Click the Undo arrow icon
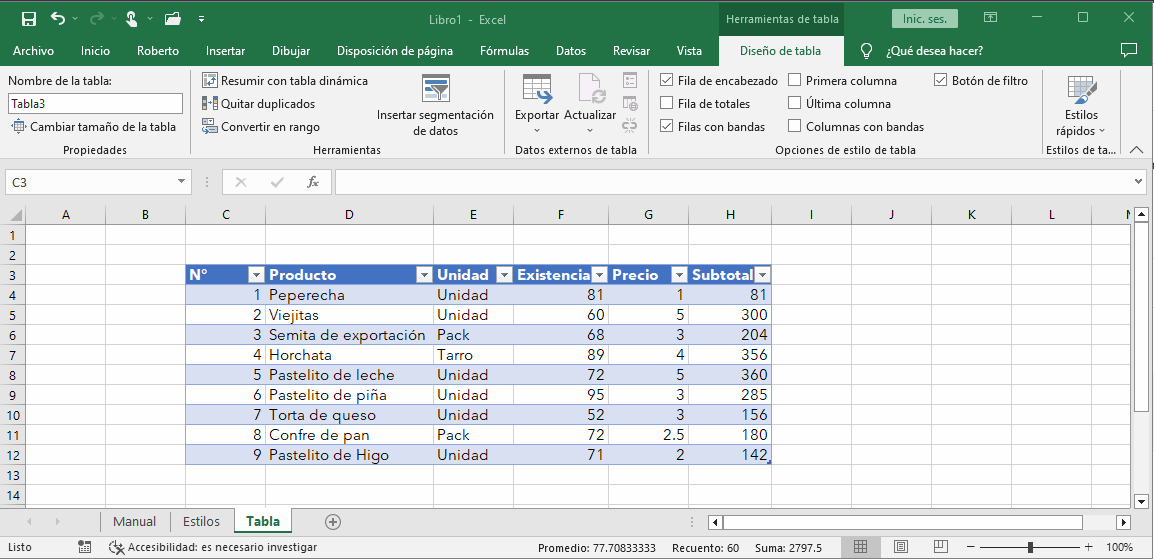Image resolution: width=1154 pixels, height=559 pixels. coord(59,18)
